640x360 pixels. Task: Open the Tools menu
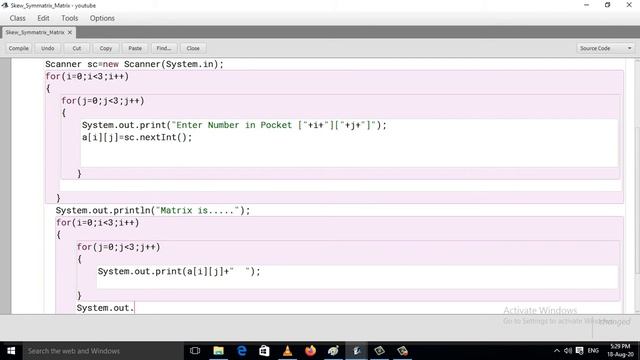pos(69,18)
